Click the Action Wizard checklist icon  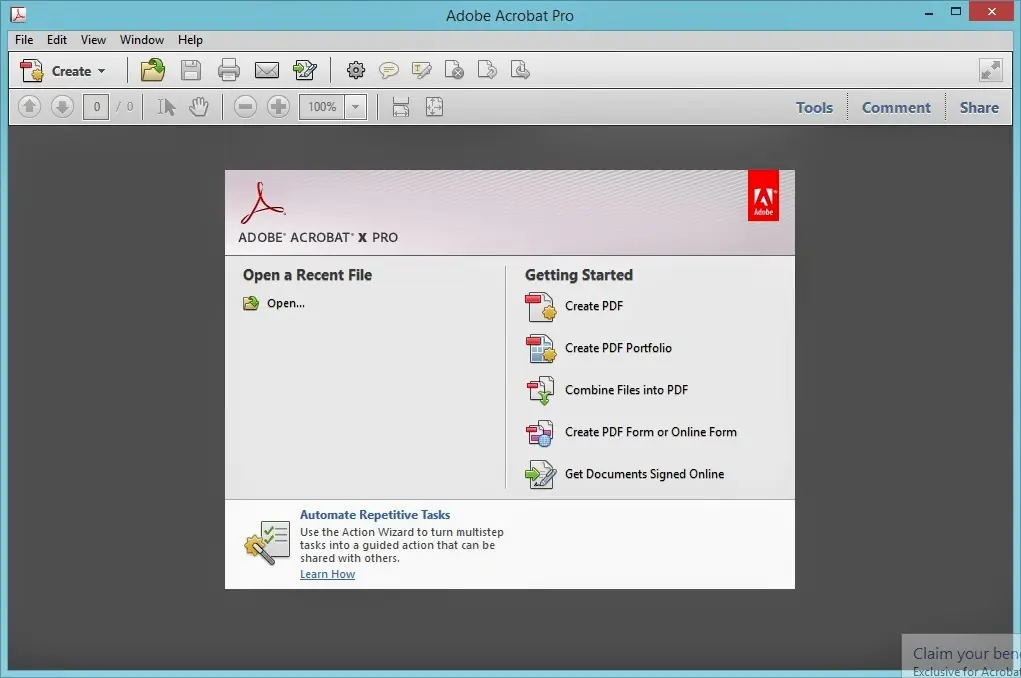[267, 543]
